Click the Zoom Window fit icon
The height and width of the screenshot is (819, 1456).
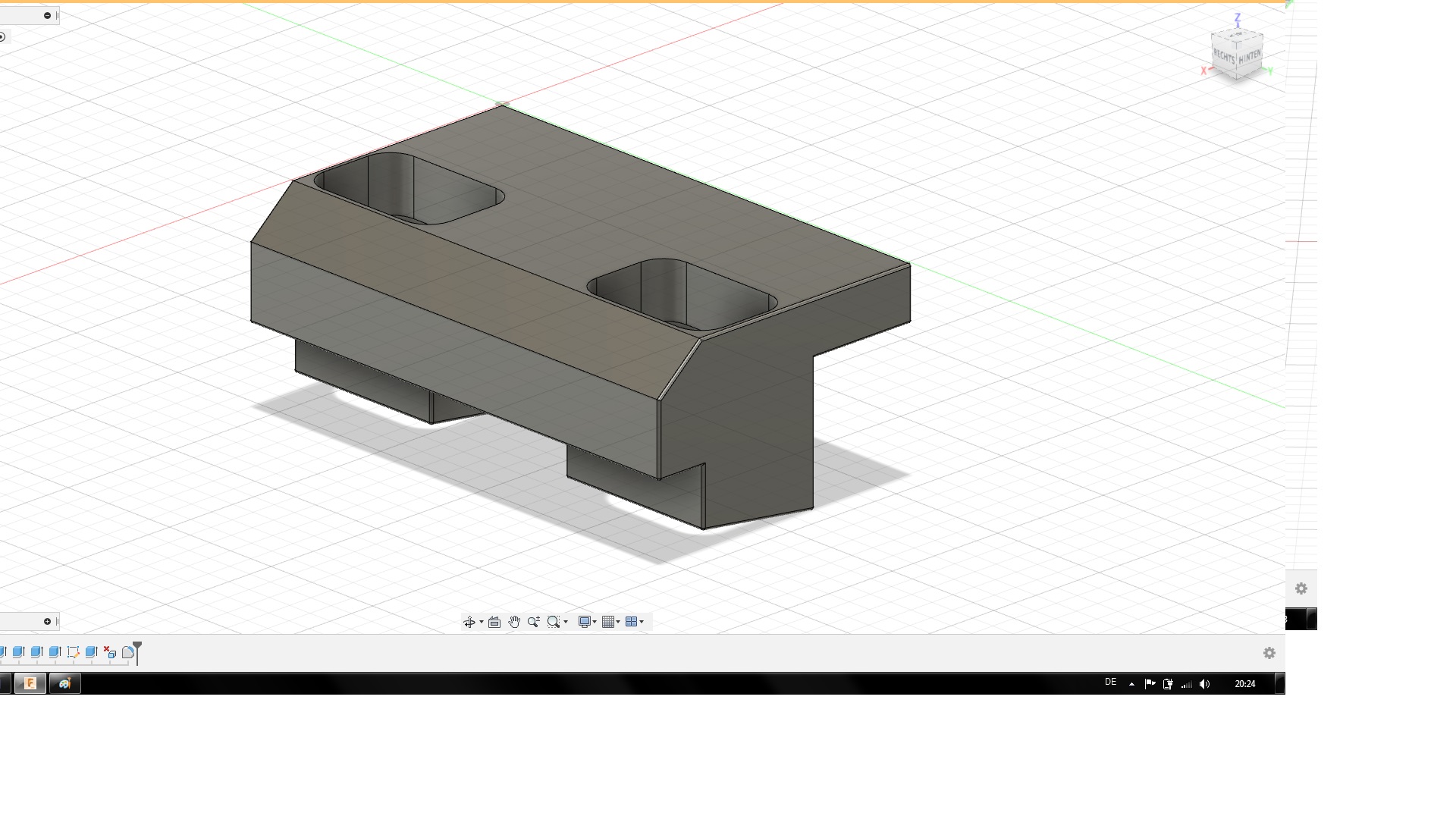pos(553,623)
